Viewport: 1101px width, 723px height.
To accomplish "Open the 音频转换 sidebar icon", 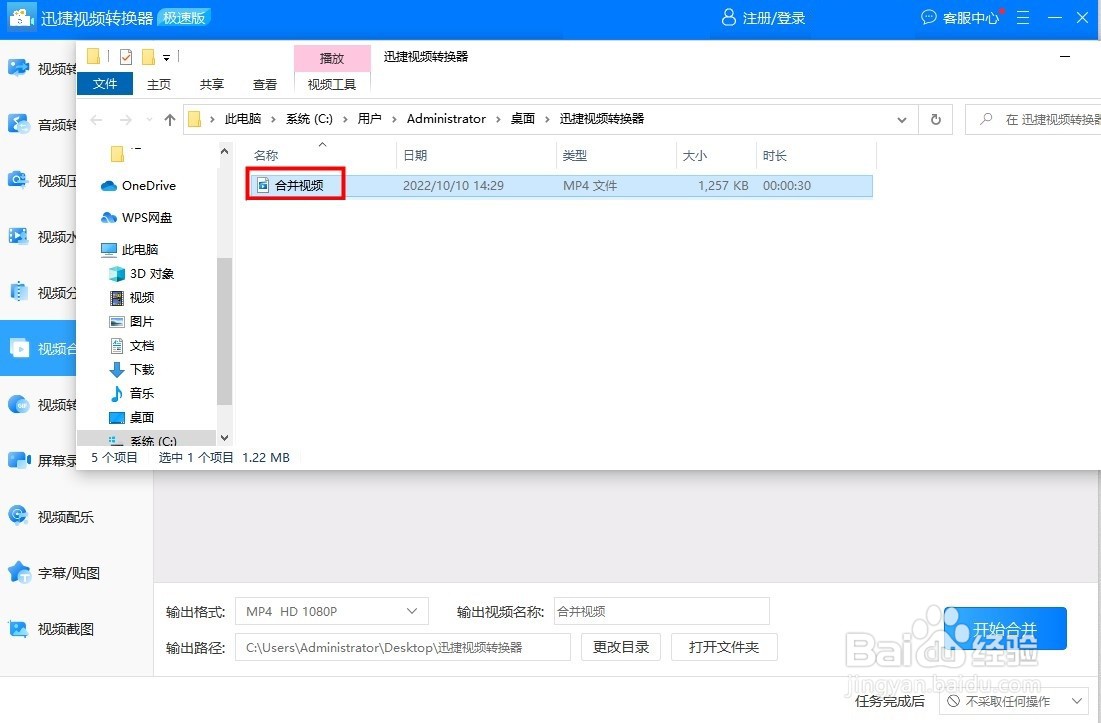I will pos(19,124).
